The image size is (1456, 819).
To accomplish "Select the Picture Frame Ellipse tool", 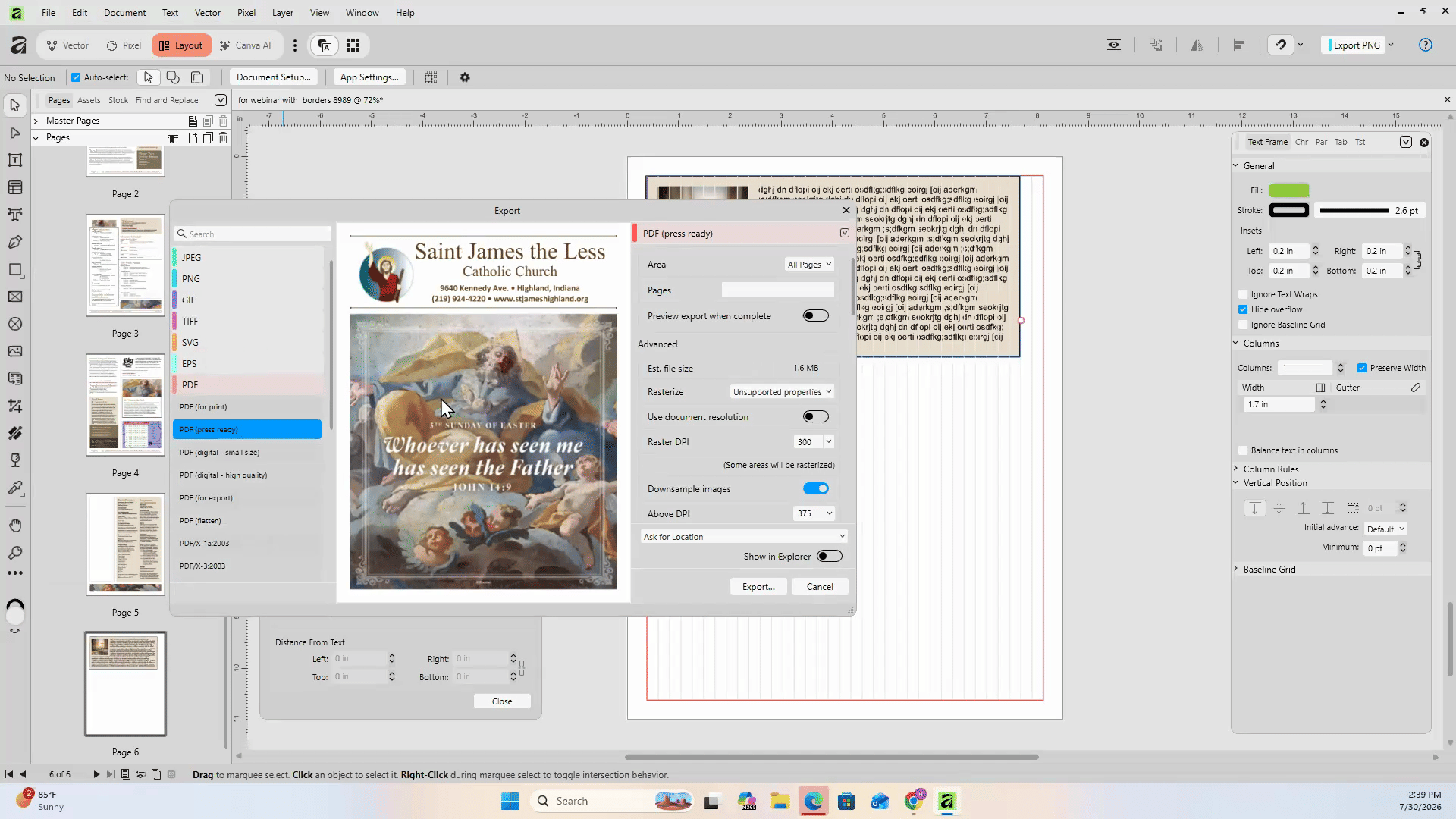I will coord(14,324).
